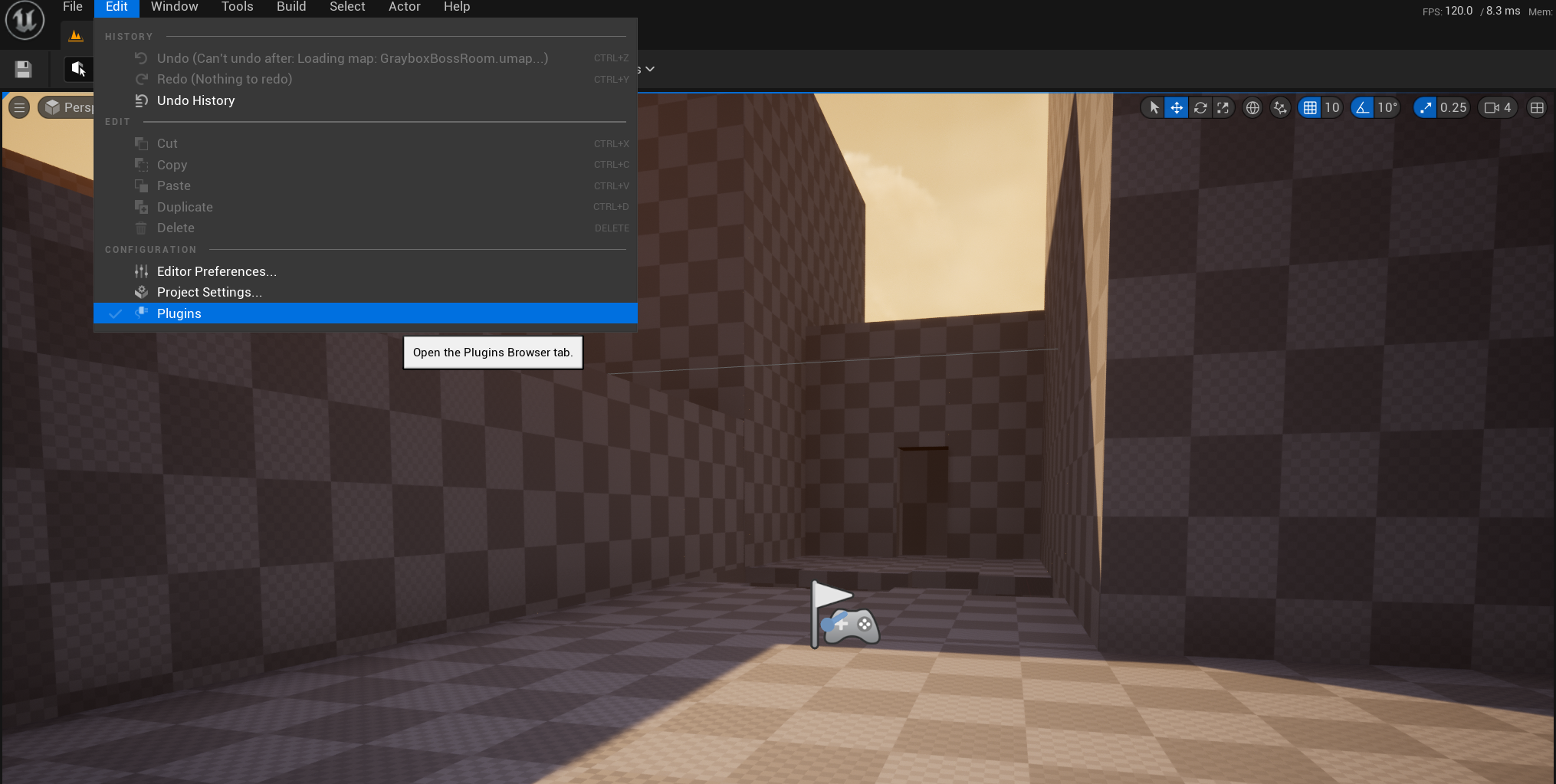Open Editor Preferences...

(x=366, y=271)
